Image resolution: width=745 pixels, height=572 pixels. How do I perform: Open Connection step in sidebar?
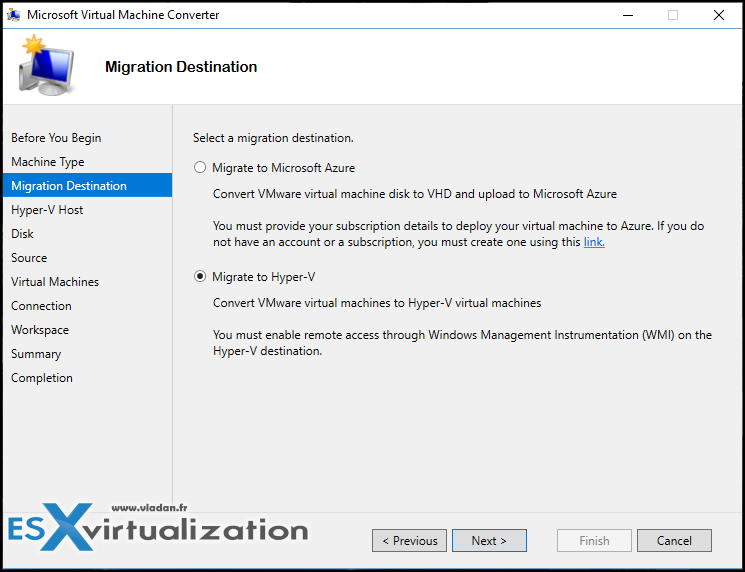pyautogui.click(x=41, y=306)
